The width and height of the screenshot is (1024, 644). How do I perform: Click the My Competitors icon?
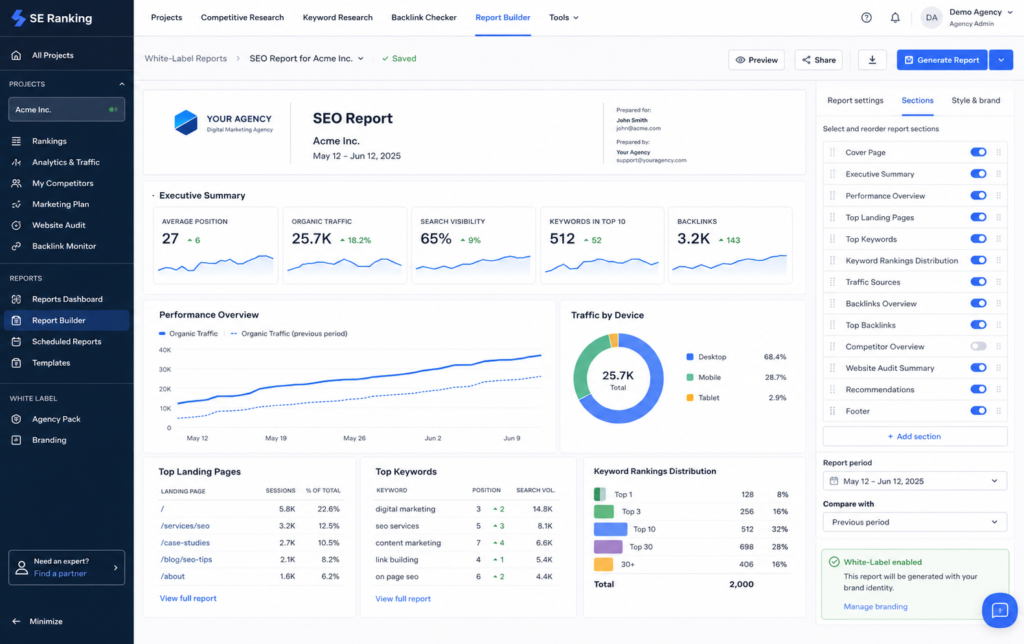coord(16,183)
